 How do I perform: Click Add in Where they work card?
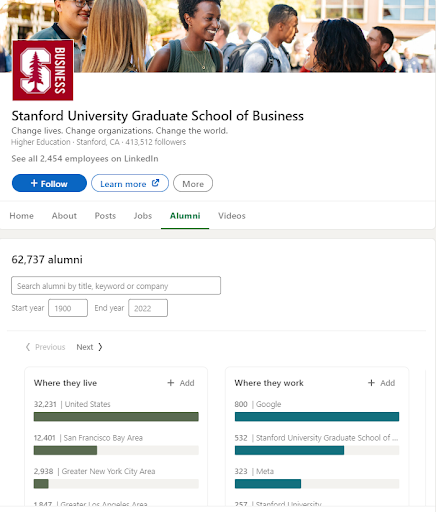[381, 383]
